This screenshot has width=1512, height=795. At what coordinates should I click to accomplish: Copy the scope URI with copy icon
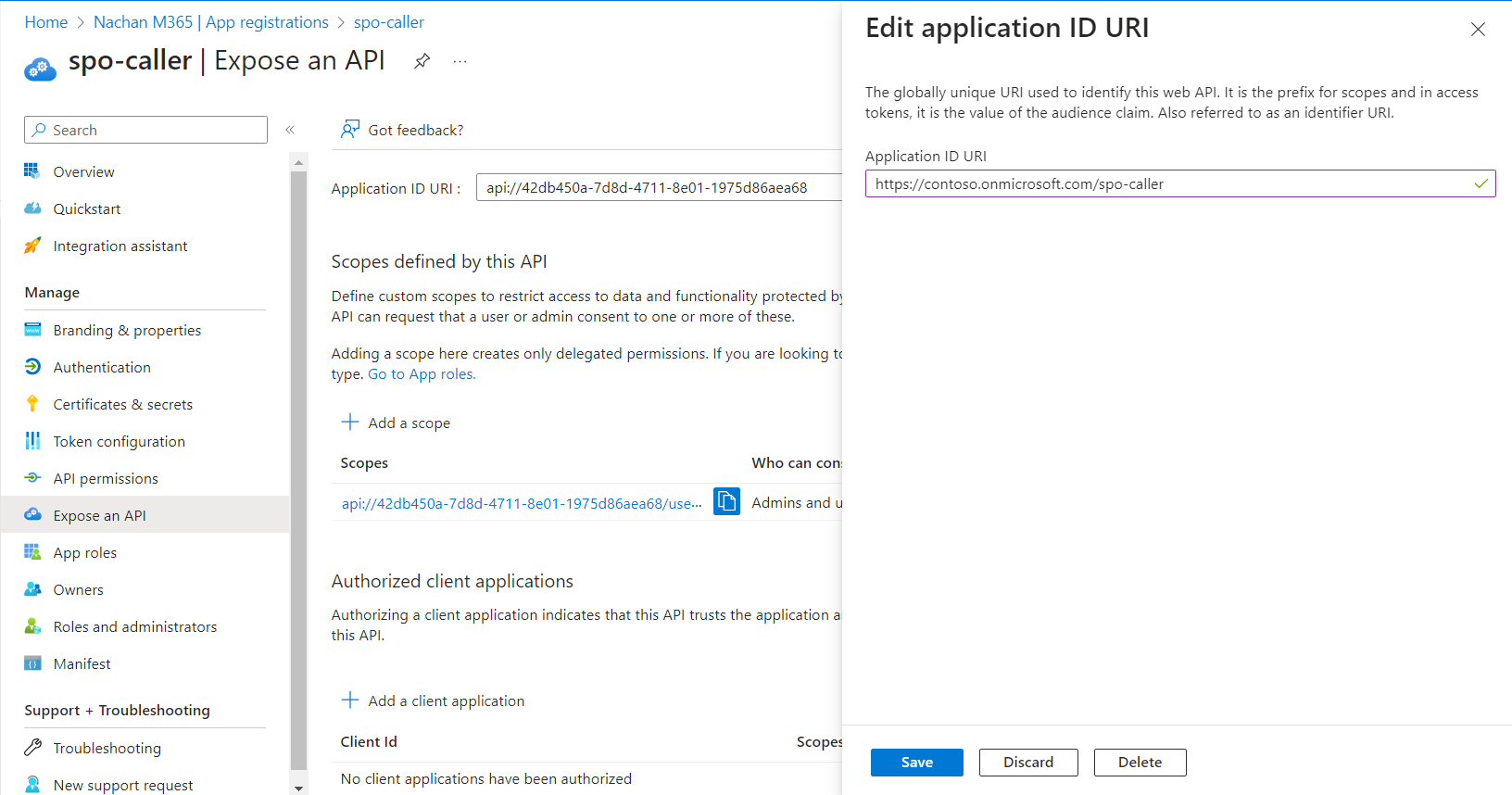pyautogui.click(x=726, y=501)
